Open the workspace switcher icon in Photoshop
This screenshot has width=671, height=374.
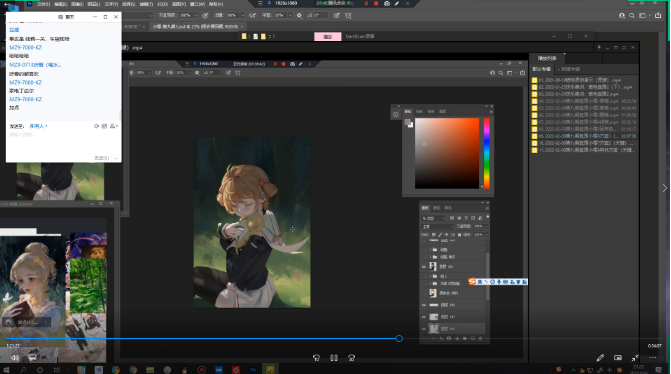(x=642, y=15)
